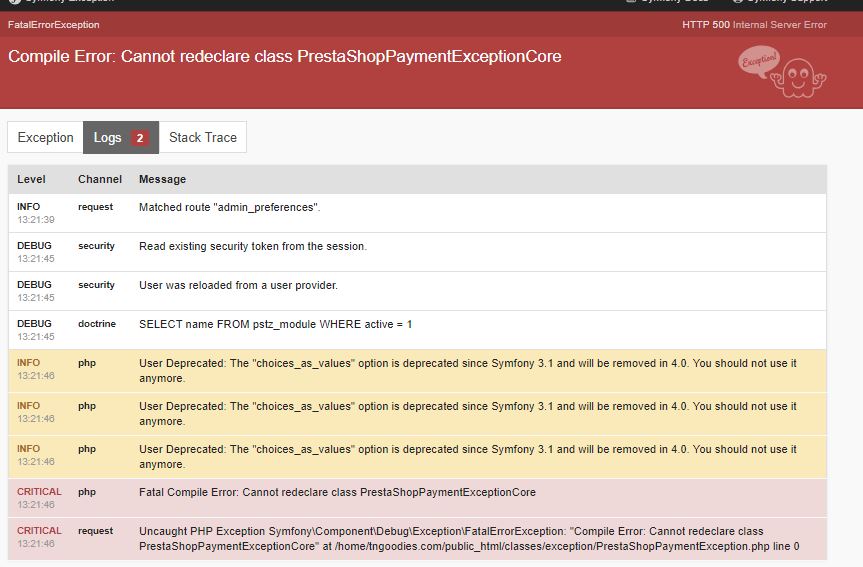Open the Logs tab
This screenshot has width=863, height=567.
pos(121,137)
